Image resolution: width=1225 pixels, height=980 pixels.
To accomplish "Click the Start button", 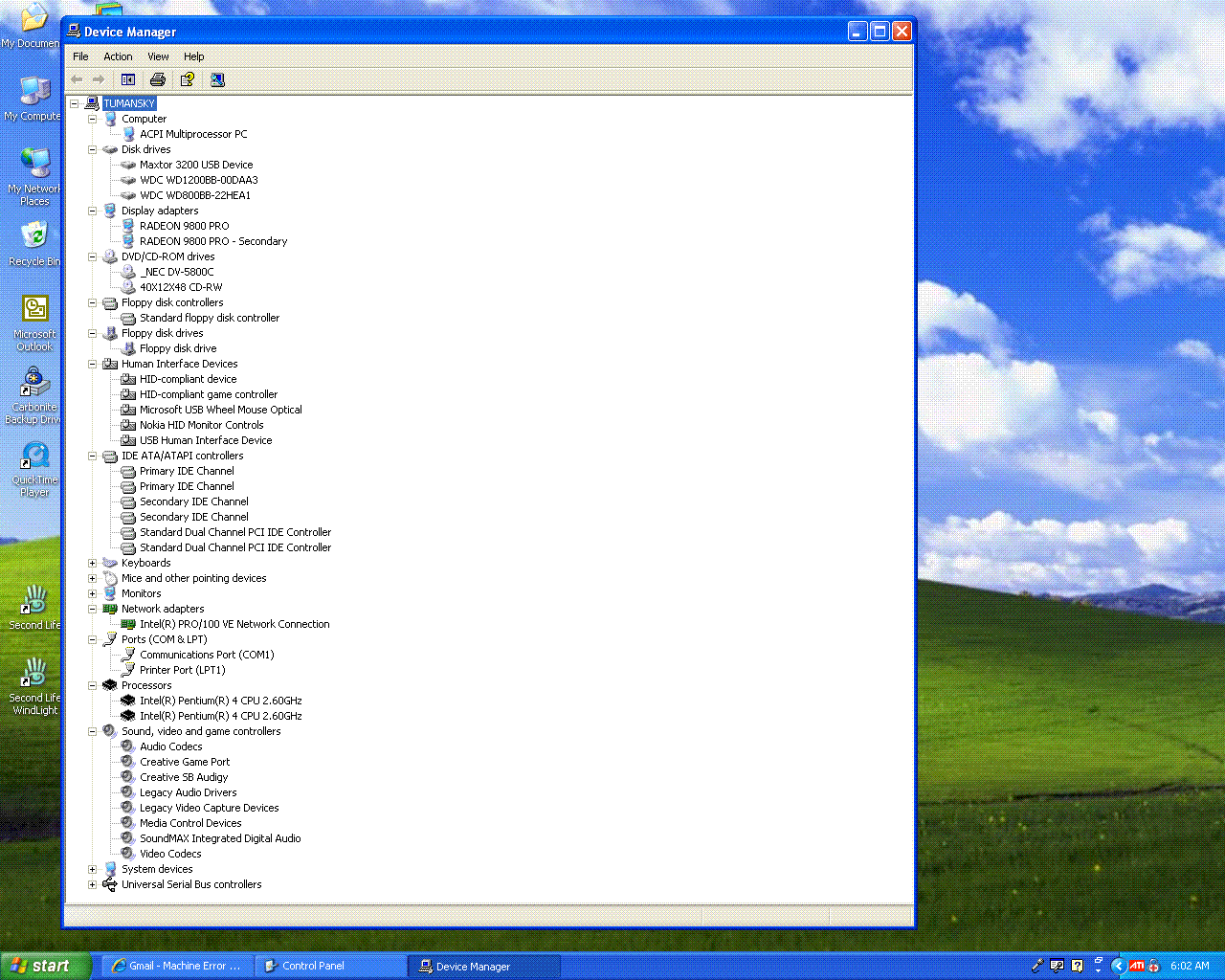I will point(45,966).
